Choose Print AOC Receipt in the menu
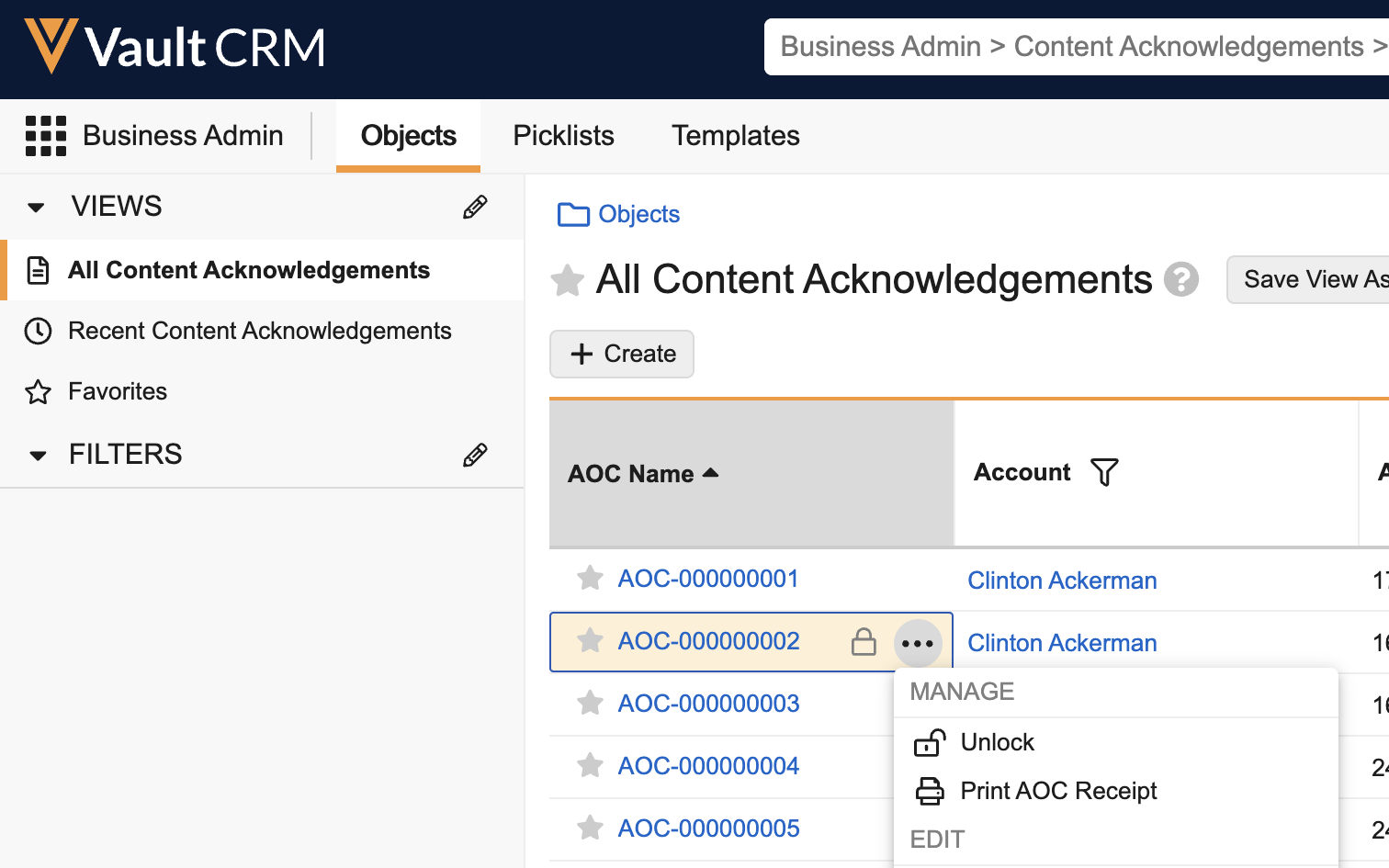 click(x=1058, y=791)
